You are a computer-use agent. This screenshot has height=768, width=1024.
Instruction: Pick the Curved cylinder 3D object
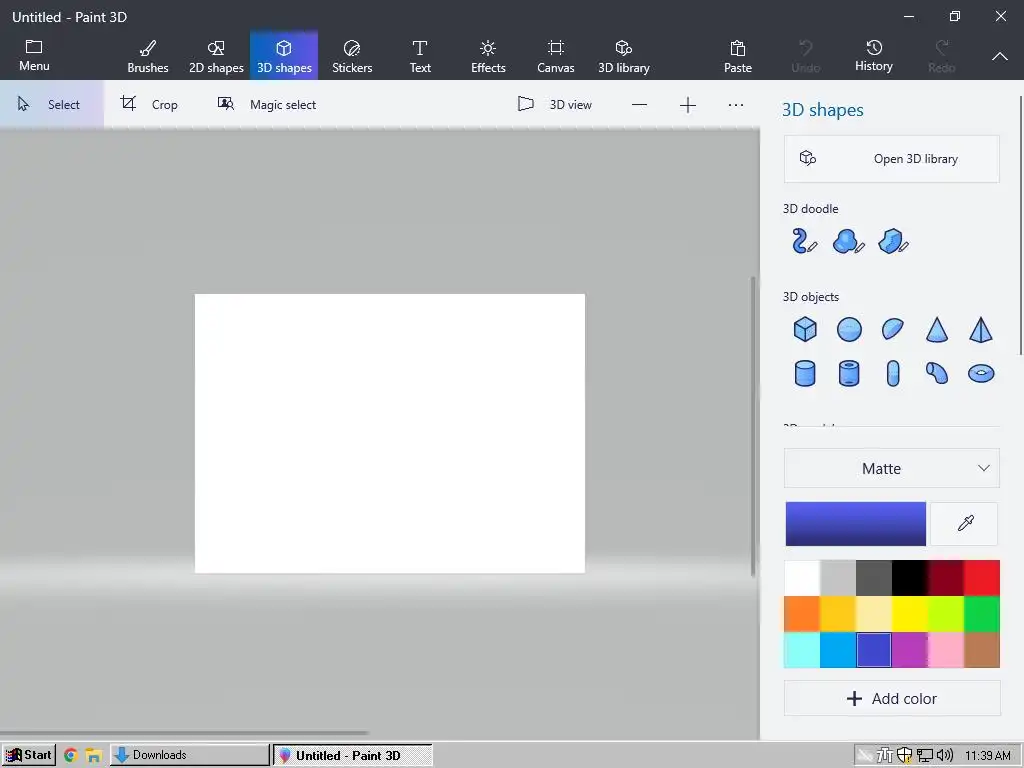(937, 374)
